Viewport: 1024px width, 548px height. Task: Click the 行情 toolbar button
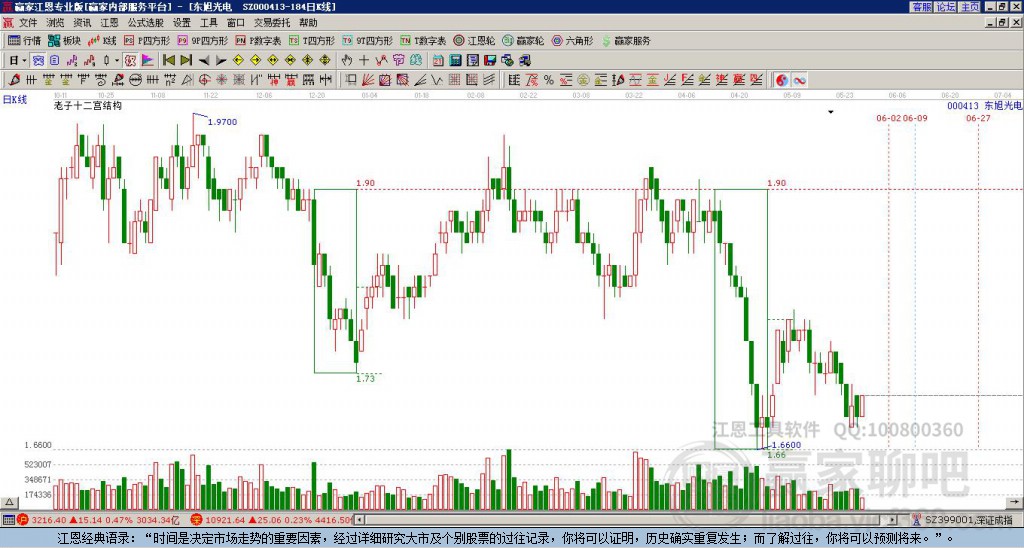click(x=24, y=40)
